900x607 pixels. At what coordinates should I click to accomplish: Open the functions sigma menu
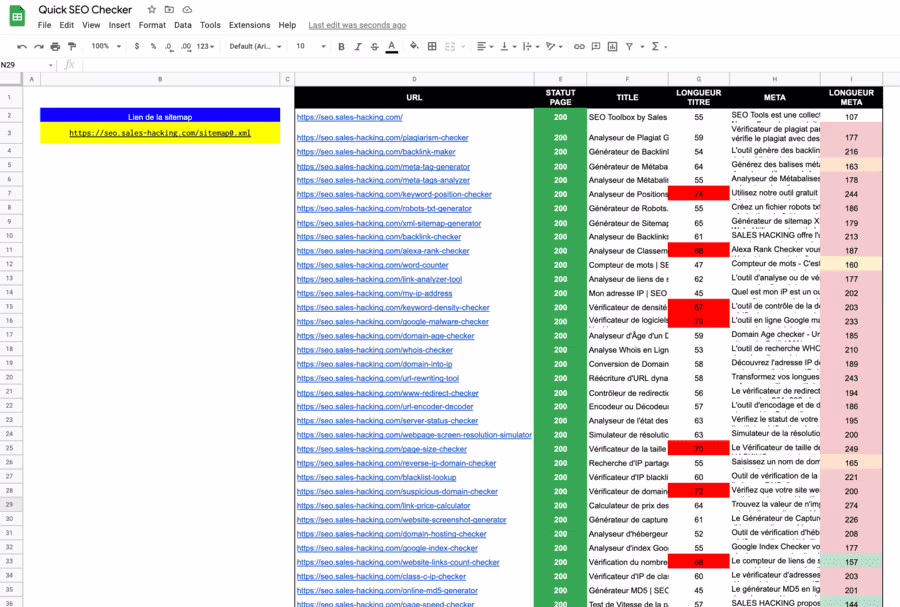coord(658,46)
